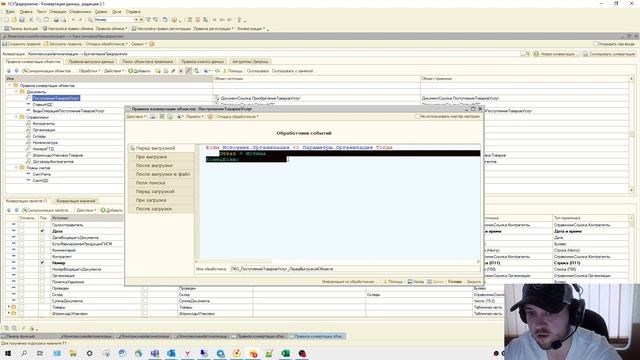Click the delete X icon in objects toolbar
This screenshot has height=360, width=640.
181,71
